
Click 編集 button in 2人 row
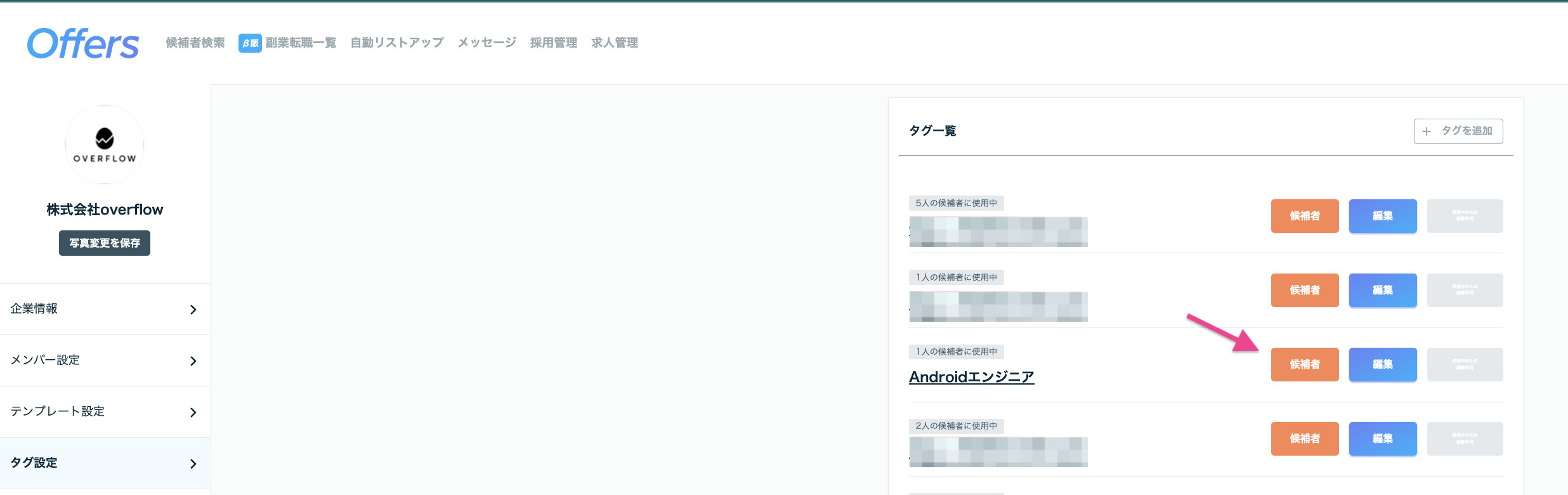pos(1383,439)
